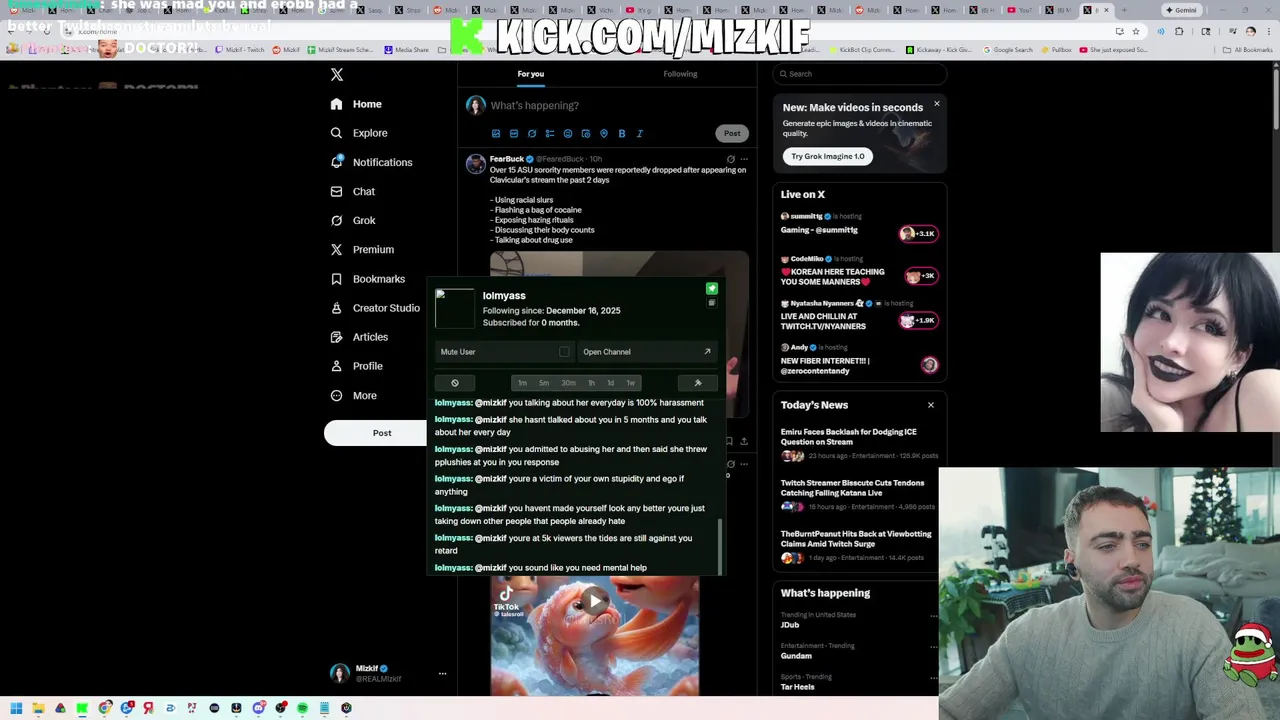Open more options on FearBuck's post
Viewport: 1280px width, 720px height.
(x=743, y=159)
